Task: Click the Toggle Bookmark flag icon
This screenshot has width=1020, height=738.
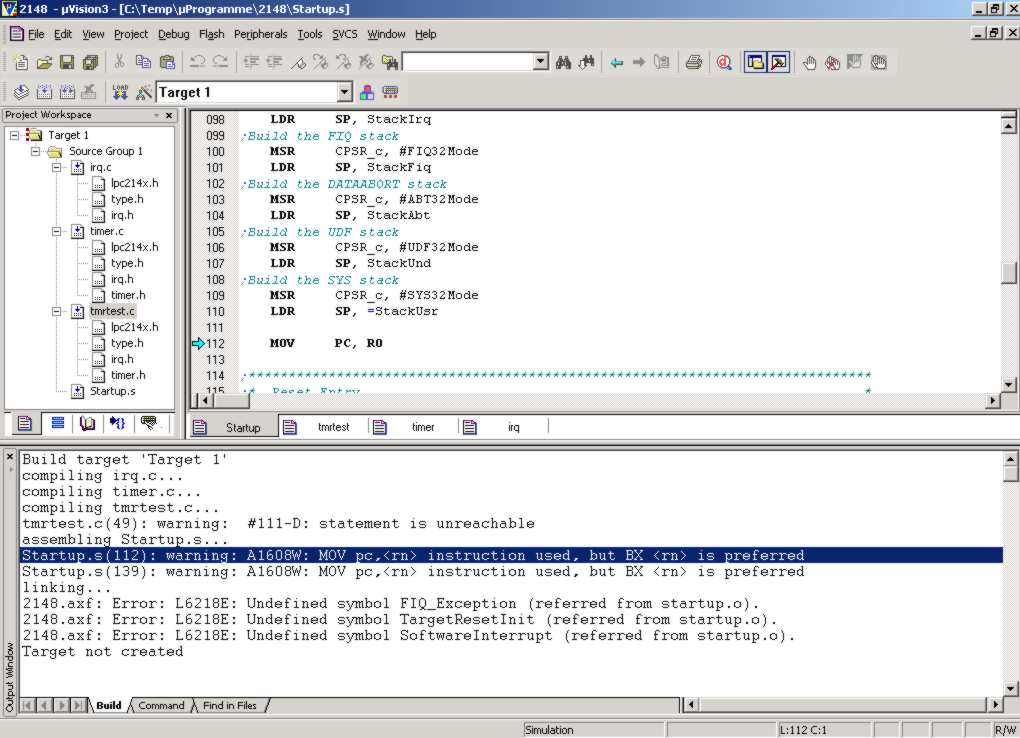Action: 299,62
